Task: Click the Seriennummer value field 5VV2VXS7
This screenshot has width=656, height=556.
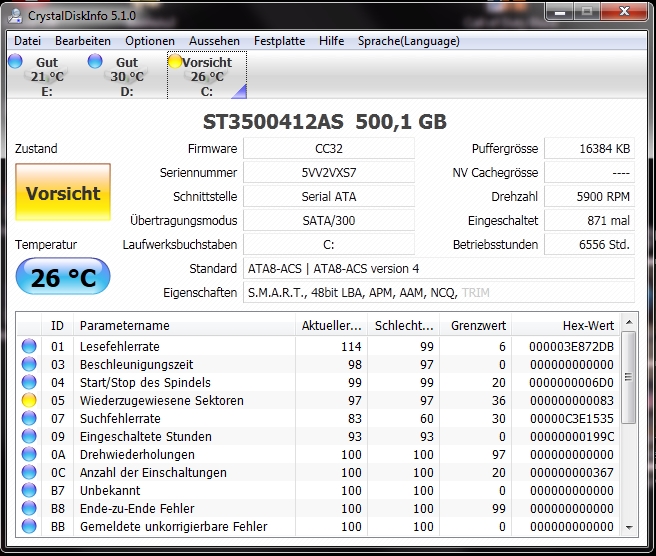Action: point(329,173)
